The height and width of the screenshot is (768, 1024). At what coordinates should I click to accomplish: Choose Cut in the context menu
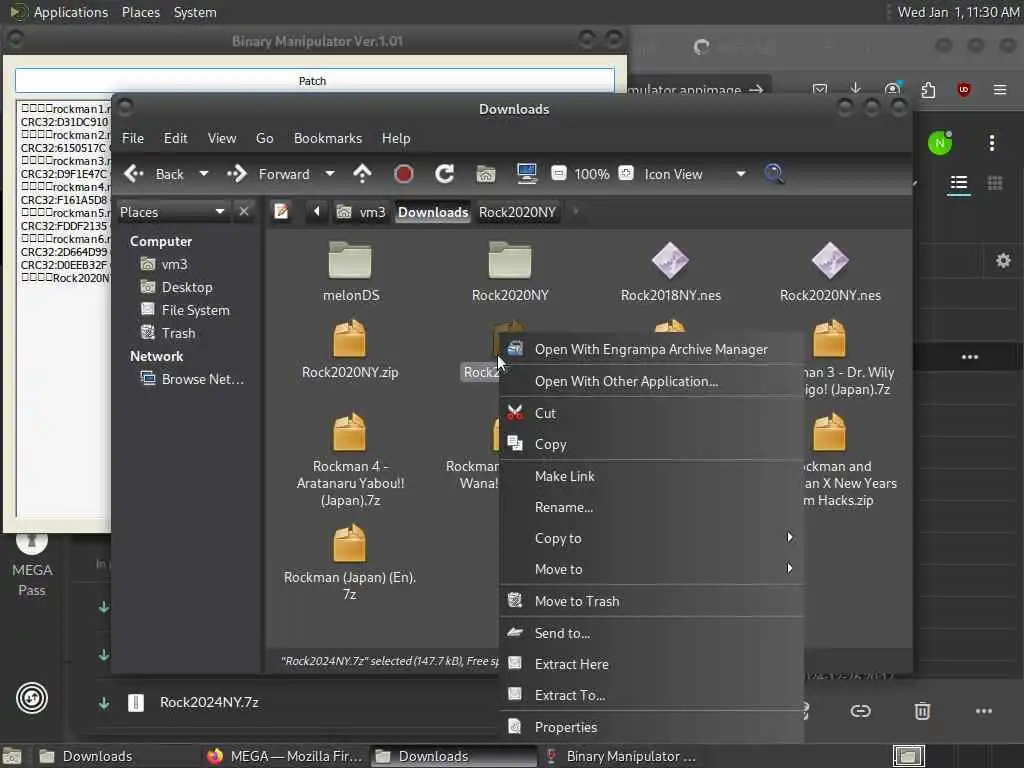tap(651, 413)
